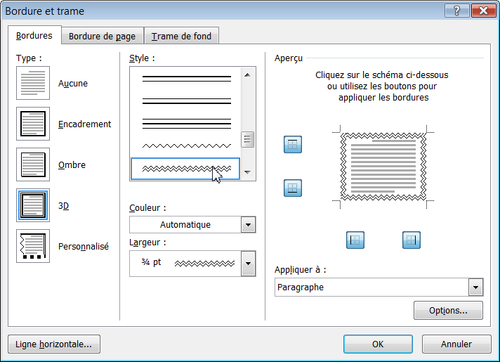Open the Trame de fond tab

[x=181, y=36]
